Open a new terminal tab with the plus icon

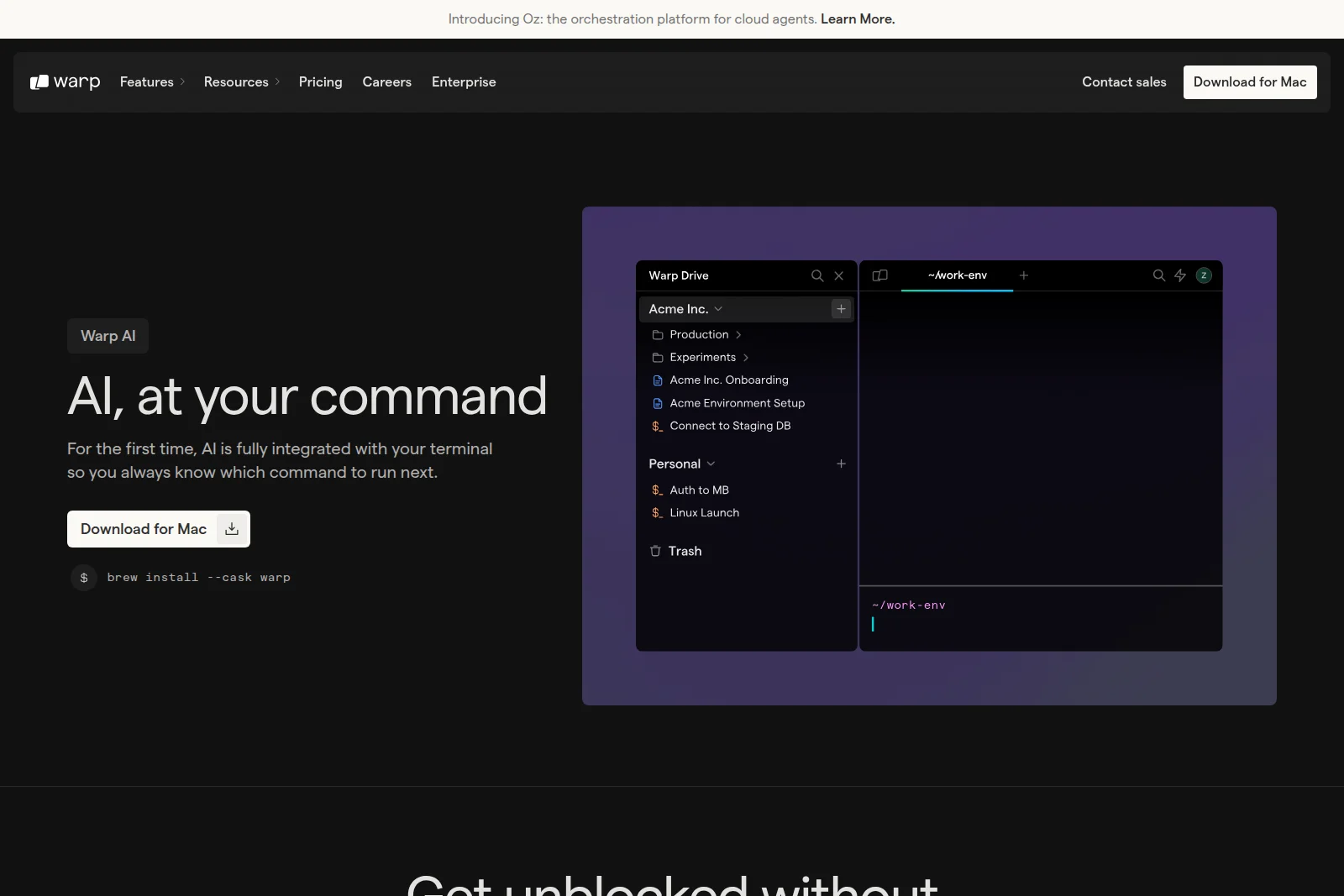click(x=1024, y=275)
